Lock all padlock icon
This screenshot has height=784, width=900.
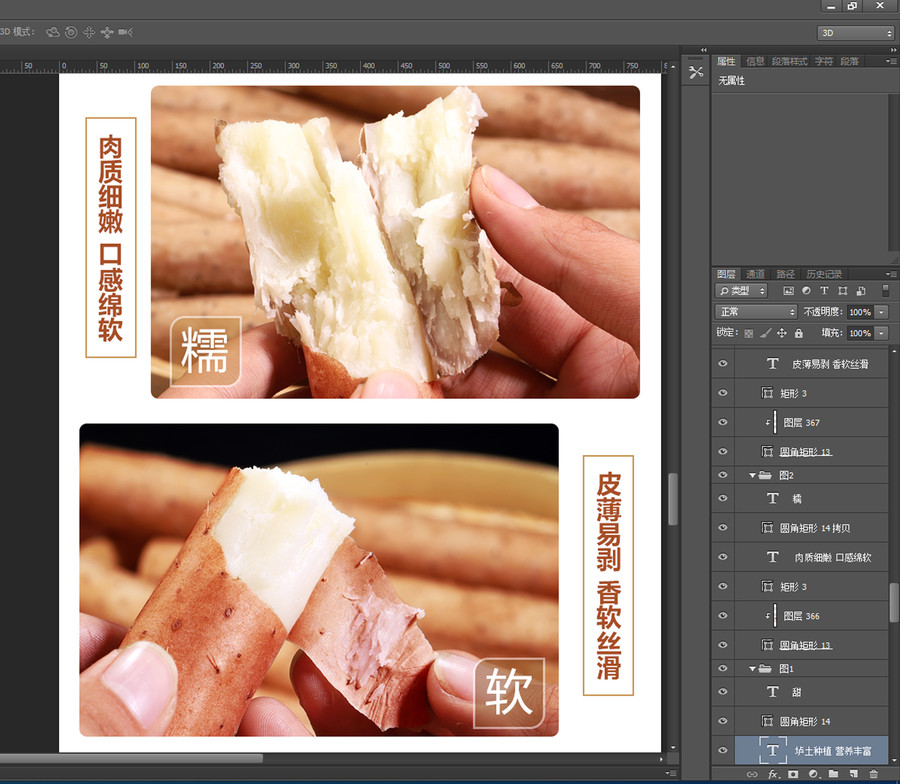[798, 333]
